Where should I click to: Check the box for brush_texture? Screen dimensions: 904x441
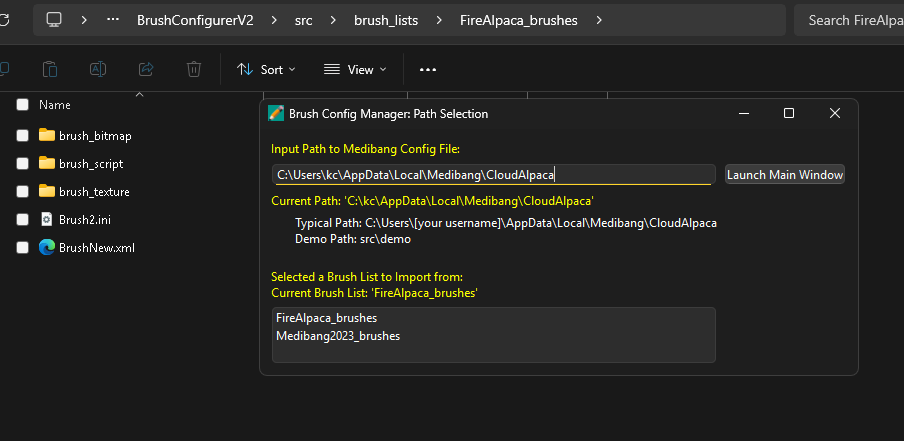[x=22, y=191]
